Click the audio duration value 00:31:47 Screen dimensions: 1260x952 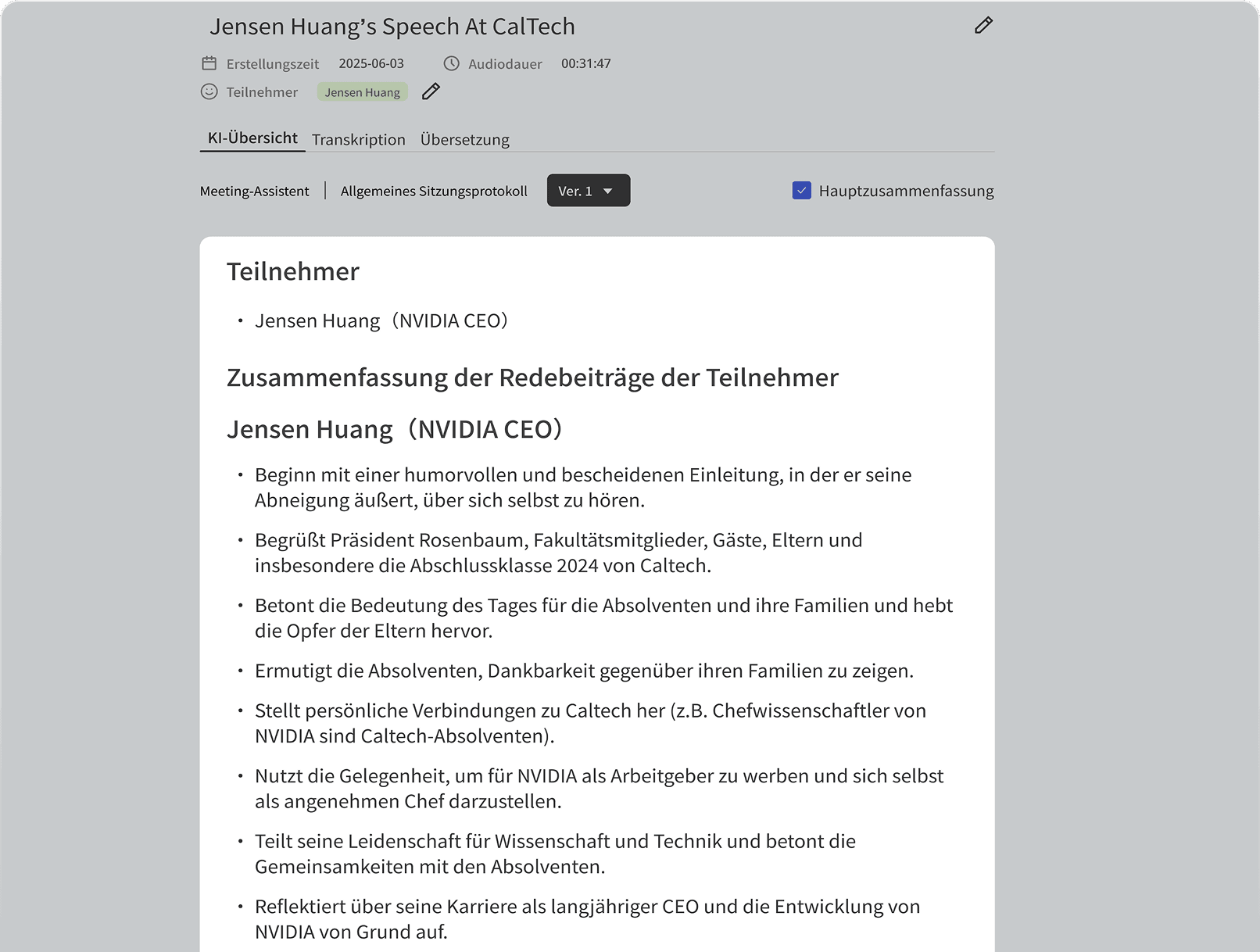pyautogui.click(x=585, y=63)
